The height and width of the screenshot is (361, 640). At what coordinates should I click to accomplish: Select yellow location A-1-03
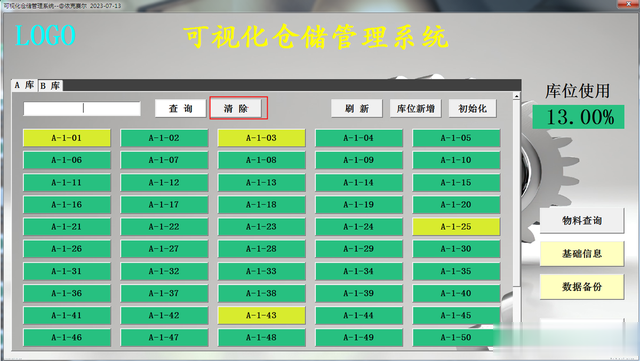[261, 138]
